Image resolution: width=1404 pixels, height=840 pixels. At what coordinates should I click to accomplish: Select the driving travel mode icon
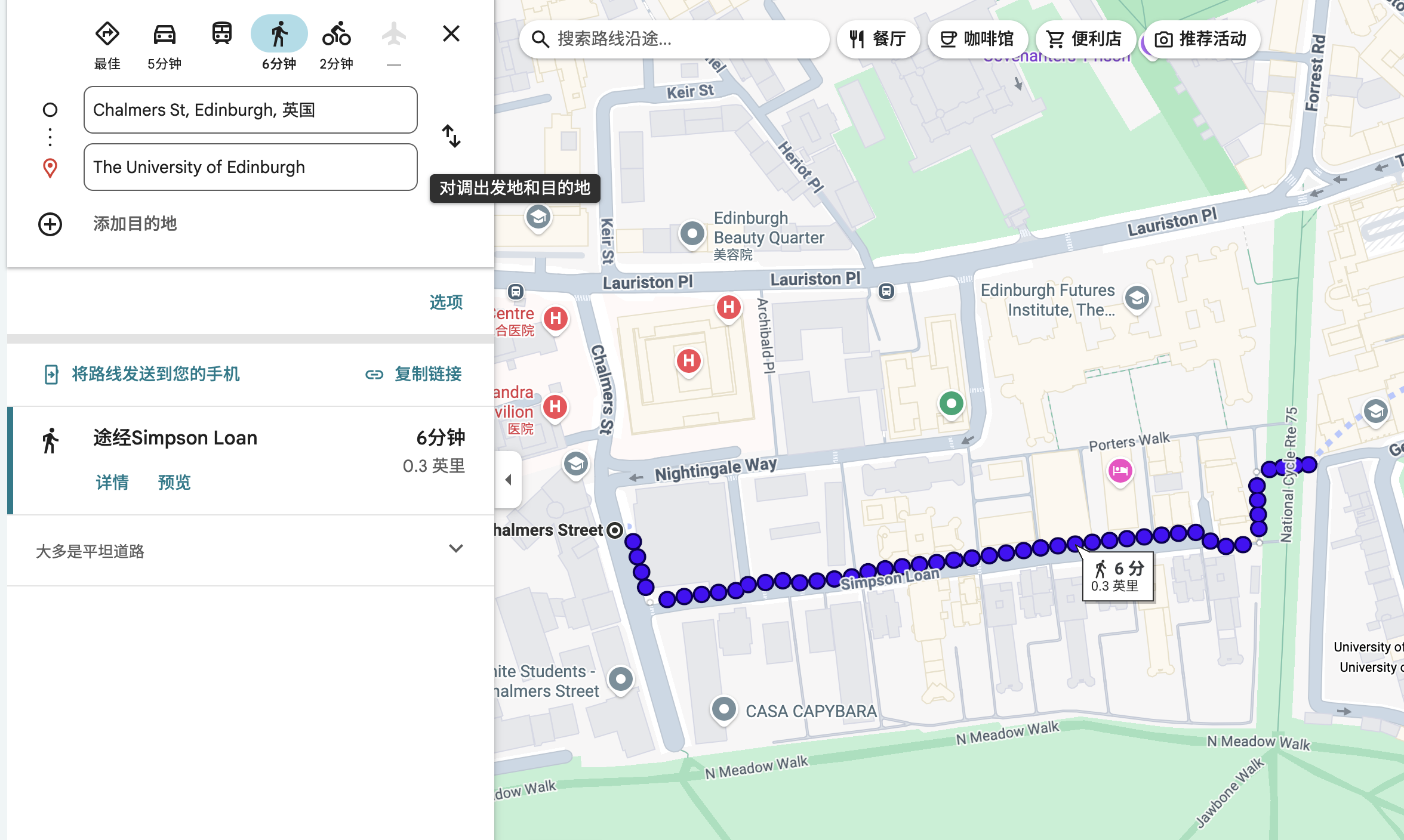coord(164,34)
